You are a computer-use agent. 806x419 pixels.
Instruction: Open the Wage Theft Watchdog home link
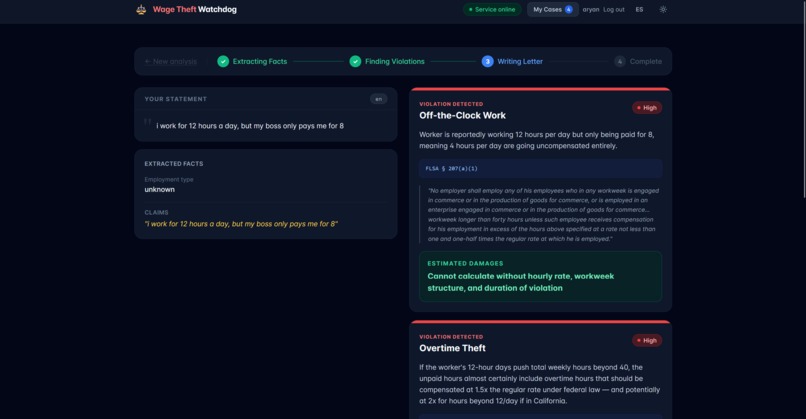click(194, 9)
